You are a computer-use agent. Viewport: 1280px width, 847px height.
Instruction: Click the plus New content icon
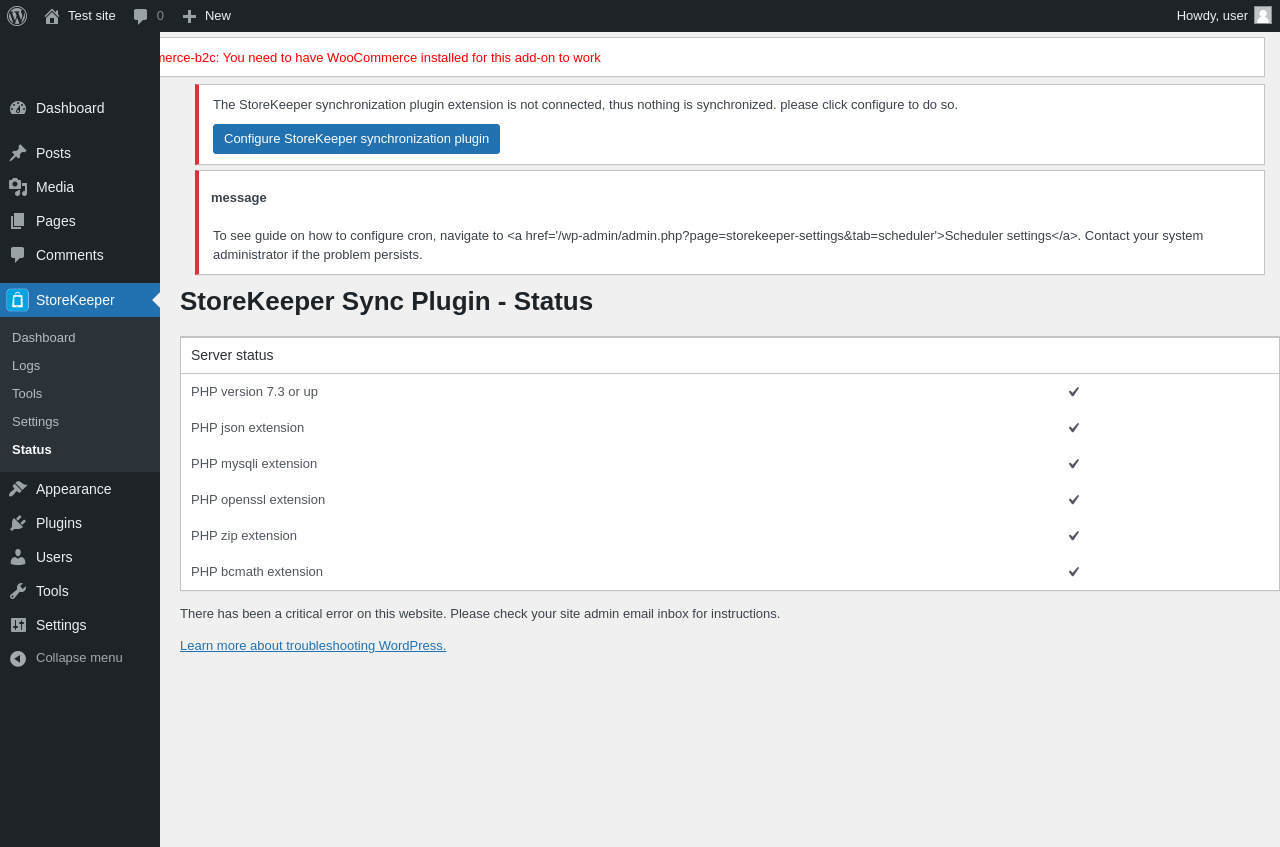189,16
